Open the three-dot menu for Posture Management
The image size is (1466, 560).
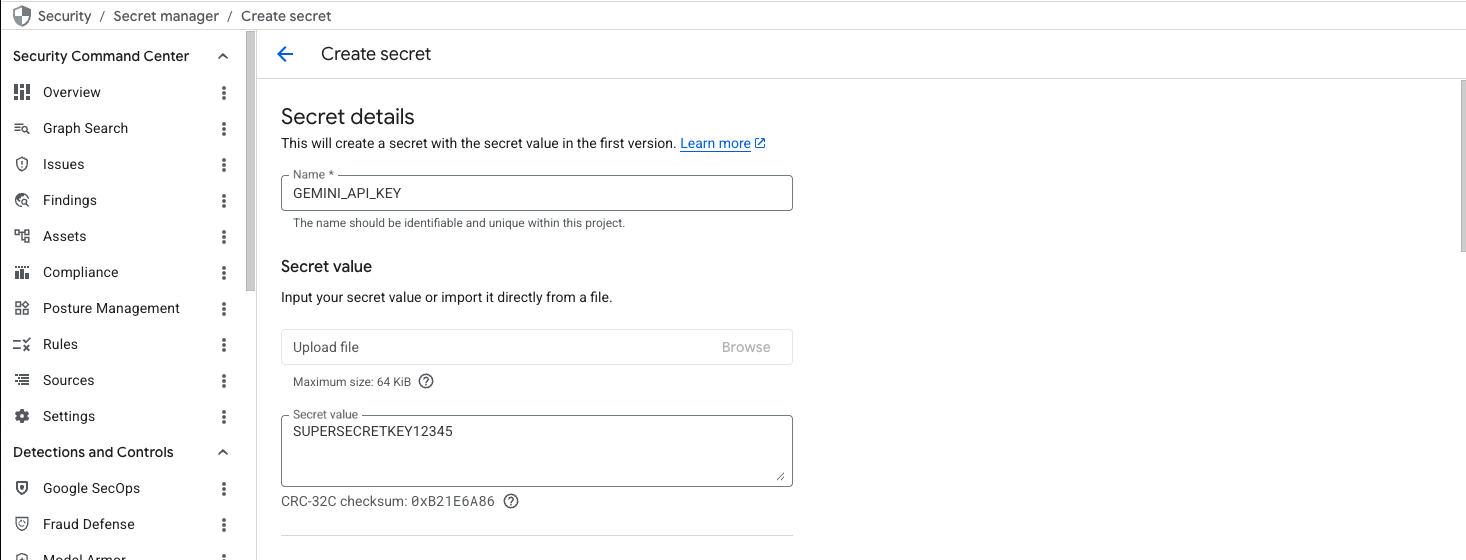pyautogui.click(x=224, y=308)
